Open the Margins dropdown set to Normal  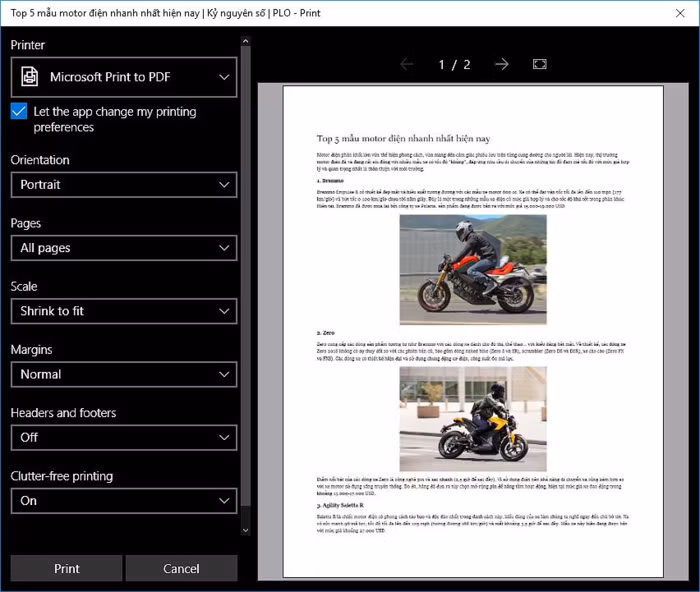(124, 374)
